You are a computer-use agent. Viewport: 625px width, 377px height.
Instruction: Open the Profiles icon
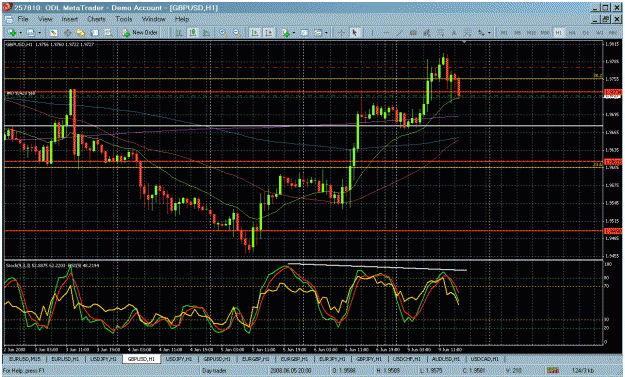[31, 33]
